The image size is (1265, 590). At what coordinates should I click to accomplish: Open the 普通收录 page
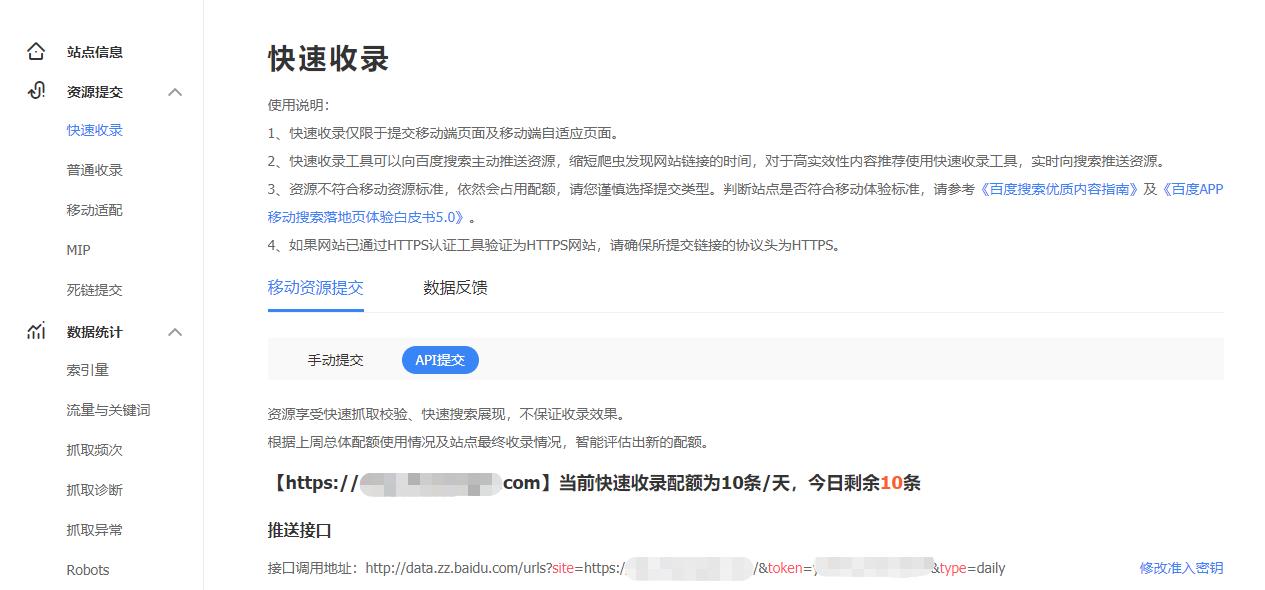[93, 169]
